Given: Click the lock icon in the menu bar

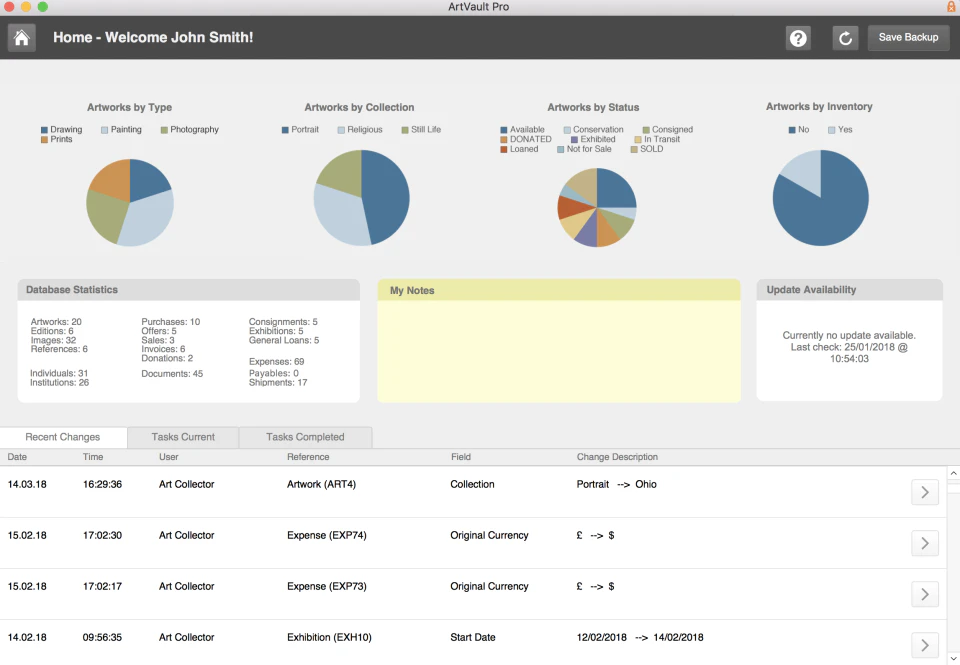Looking at the screenshot, I should pyautogui.click(x=950, y=6).
